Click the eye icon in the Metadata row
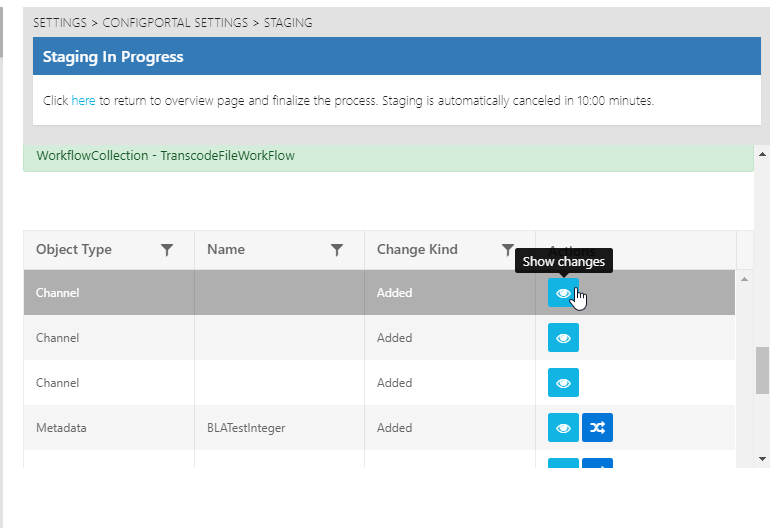This screenshot has height=528, width=770. click(563, 428)
